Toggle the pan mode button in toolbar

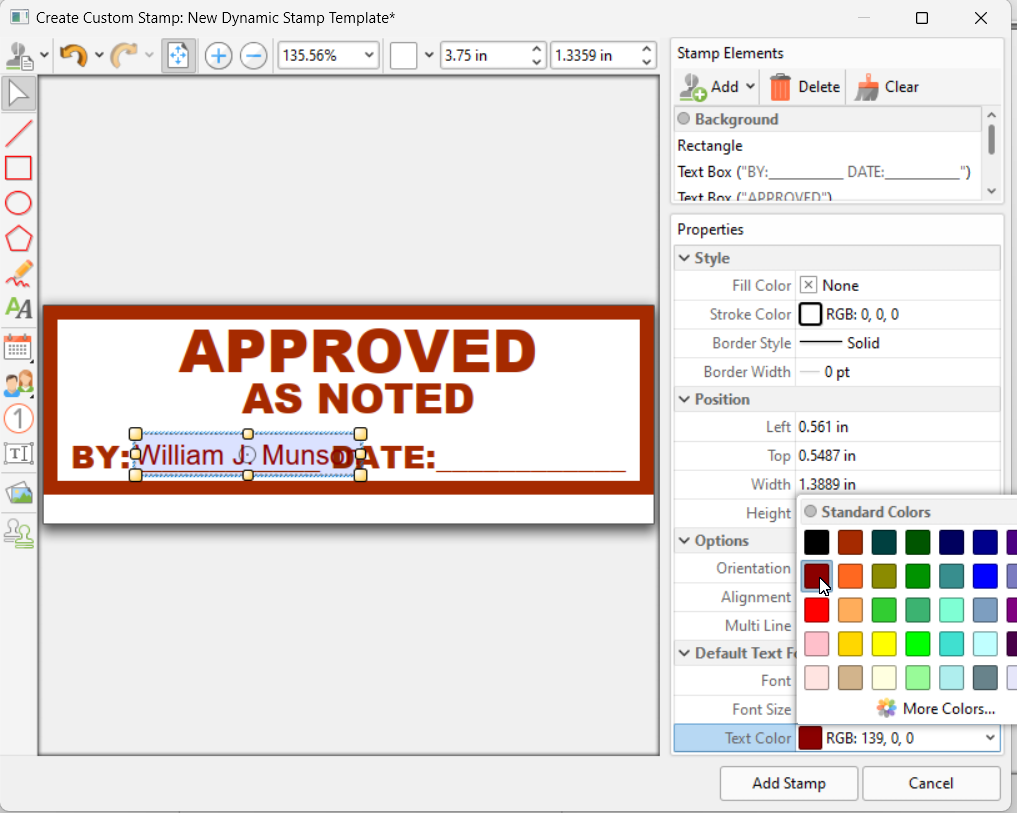click(x=179, y=55)
